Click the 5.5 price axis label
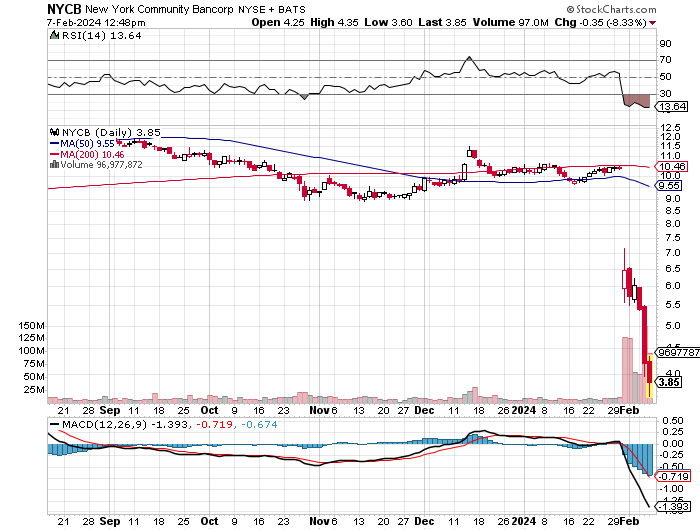 click(673, 305)
